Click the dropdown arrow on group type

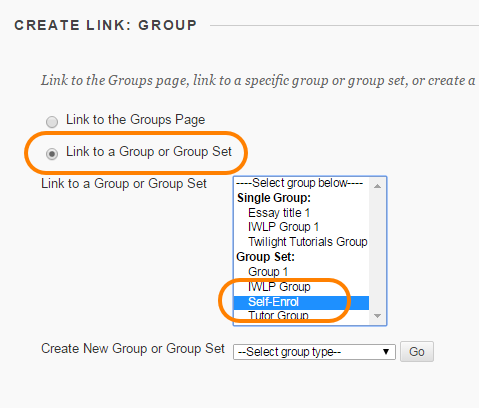[x=386, y=352]
